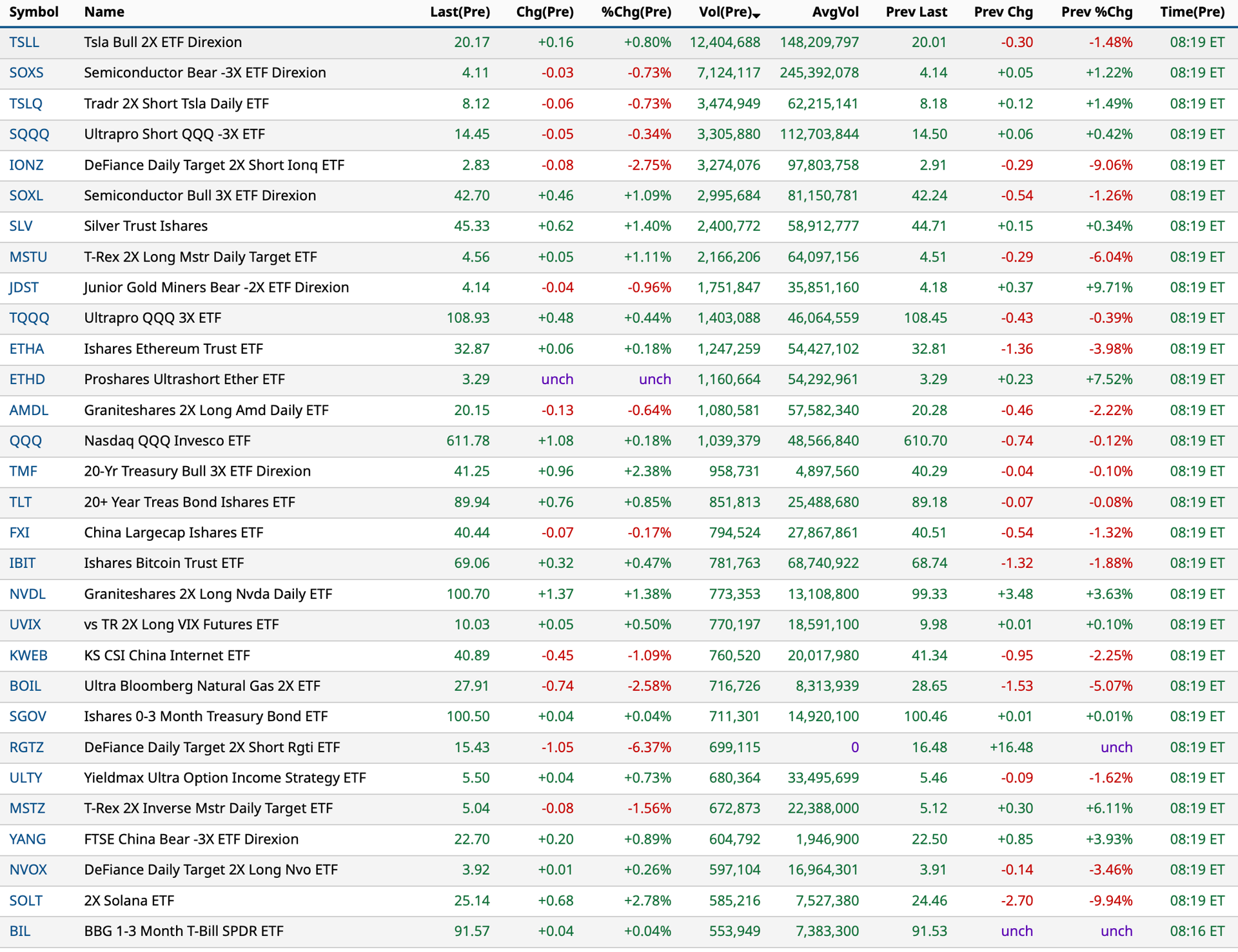Open the TSLL symbol link
Screen dimensions: 1238x952
click(25, 42)
